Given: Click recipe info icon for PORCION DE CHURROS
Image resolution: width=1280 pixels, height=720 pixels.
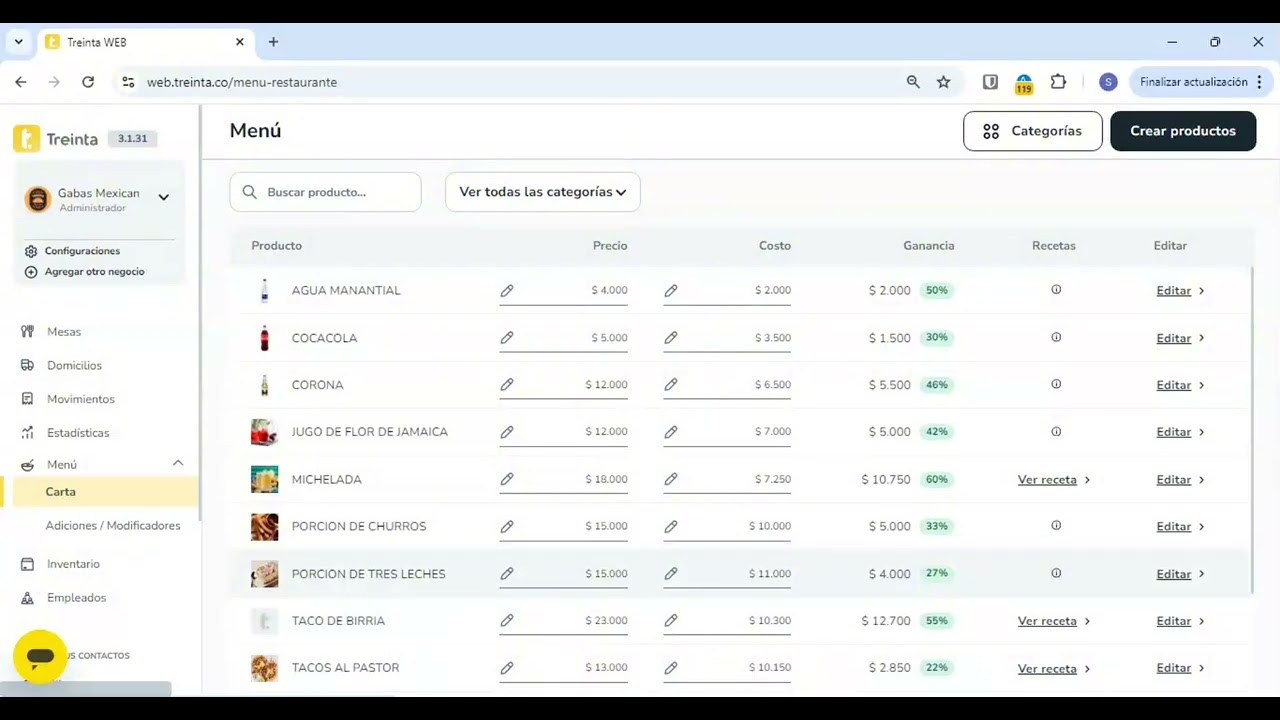Looking at the screenshot, I should coord(1056,525).
